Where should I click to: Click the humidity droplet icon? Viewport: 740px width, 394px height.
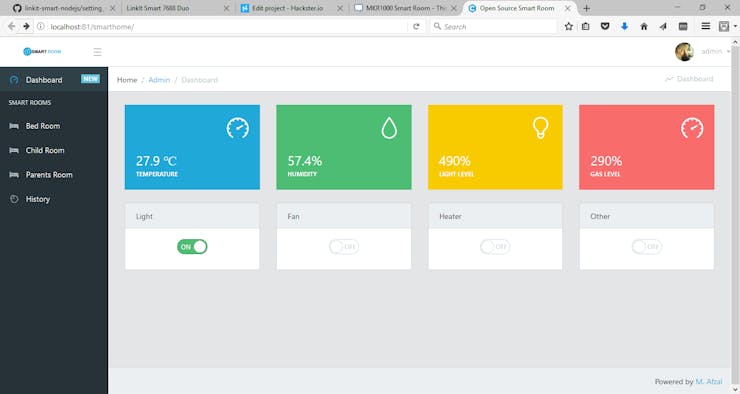[389, 128]
